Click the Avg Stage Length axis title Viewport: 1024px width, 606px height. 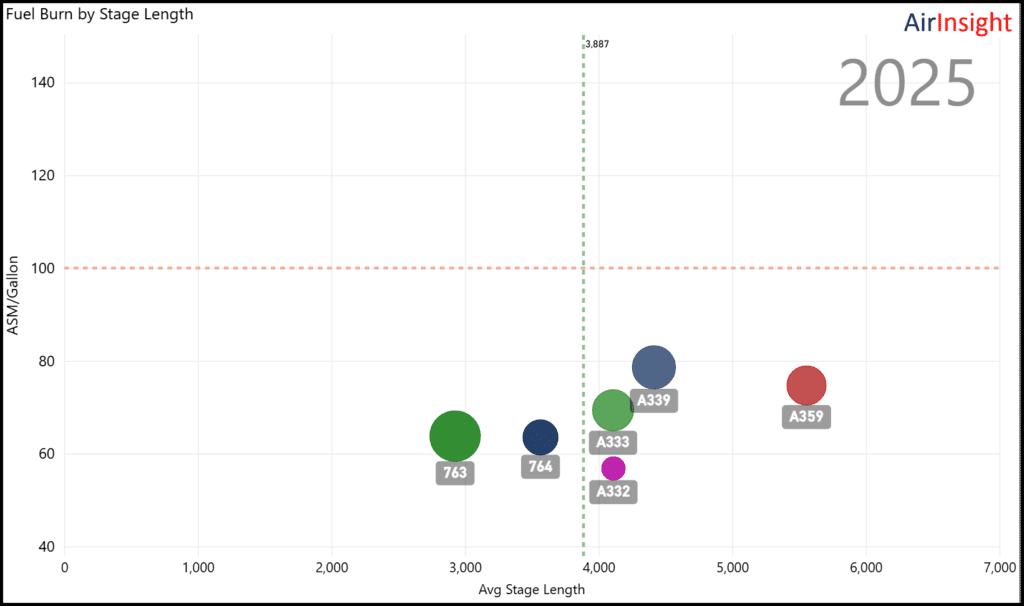(531, 589)
